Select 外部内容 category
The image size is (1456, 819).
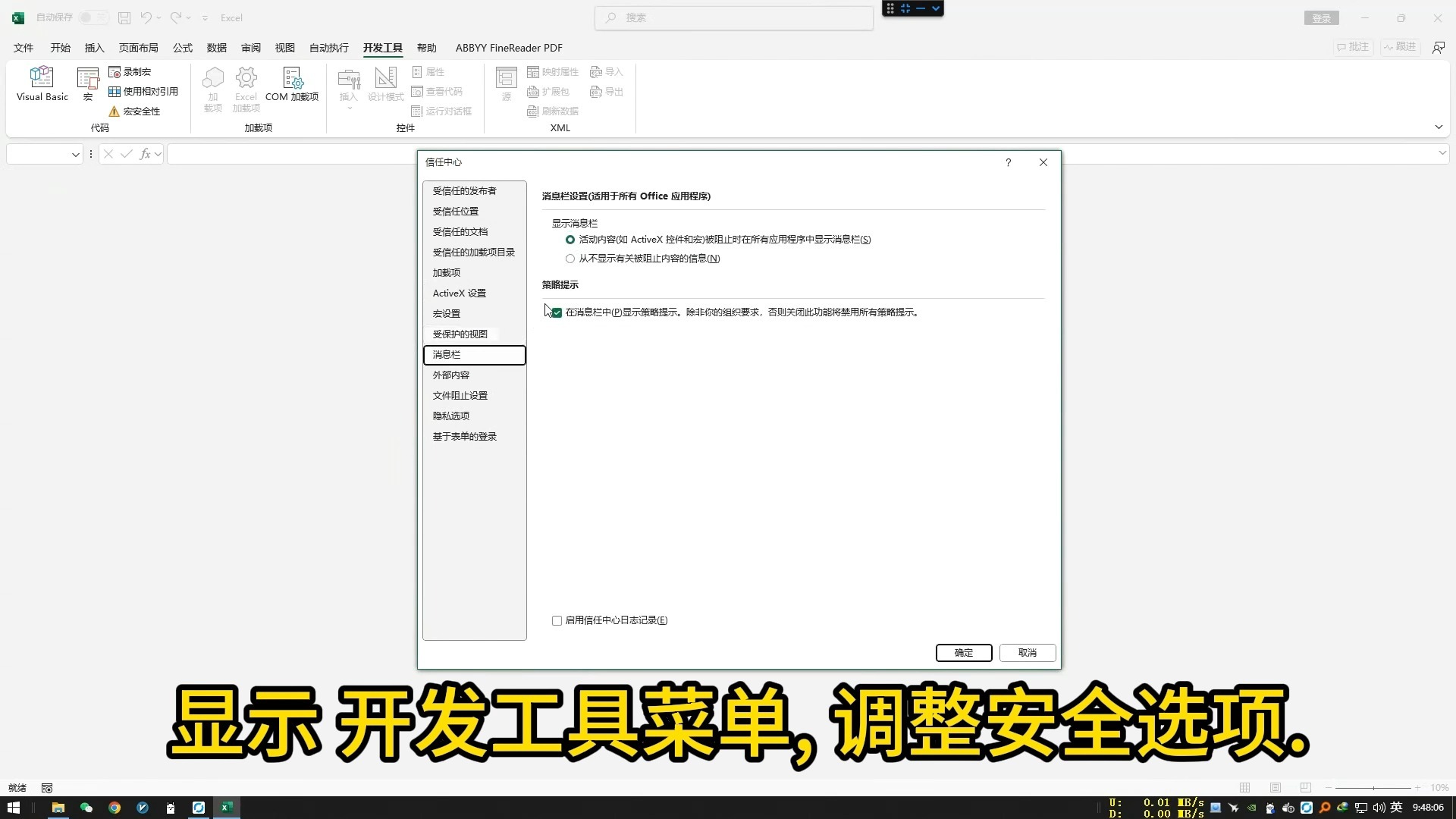[475, 375]
